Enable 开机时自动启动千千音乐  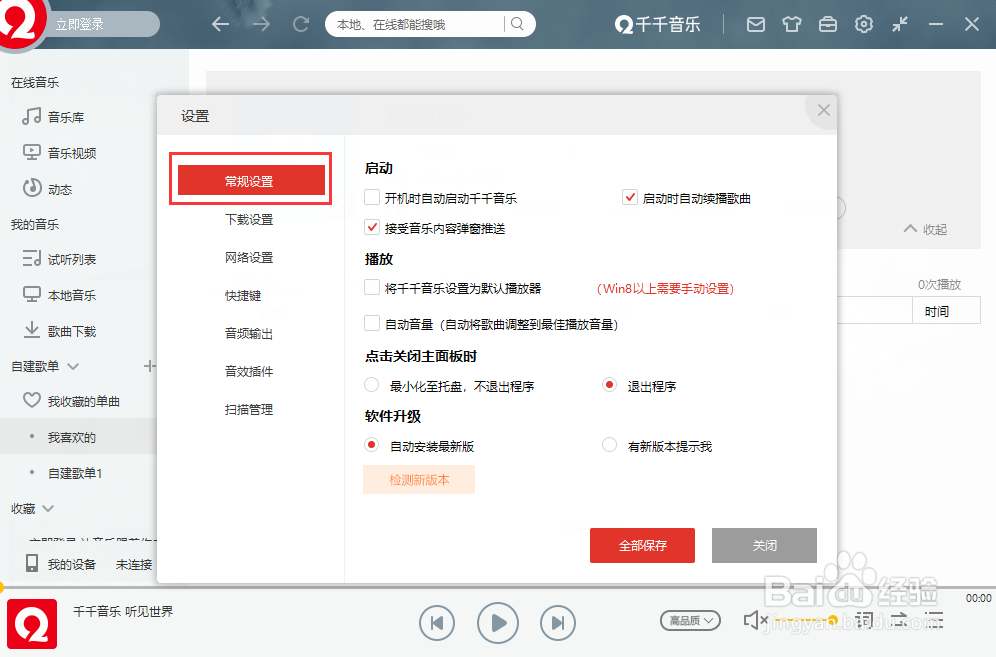point(372,197)
